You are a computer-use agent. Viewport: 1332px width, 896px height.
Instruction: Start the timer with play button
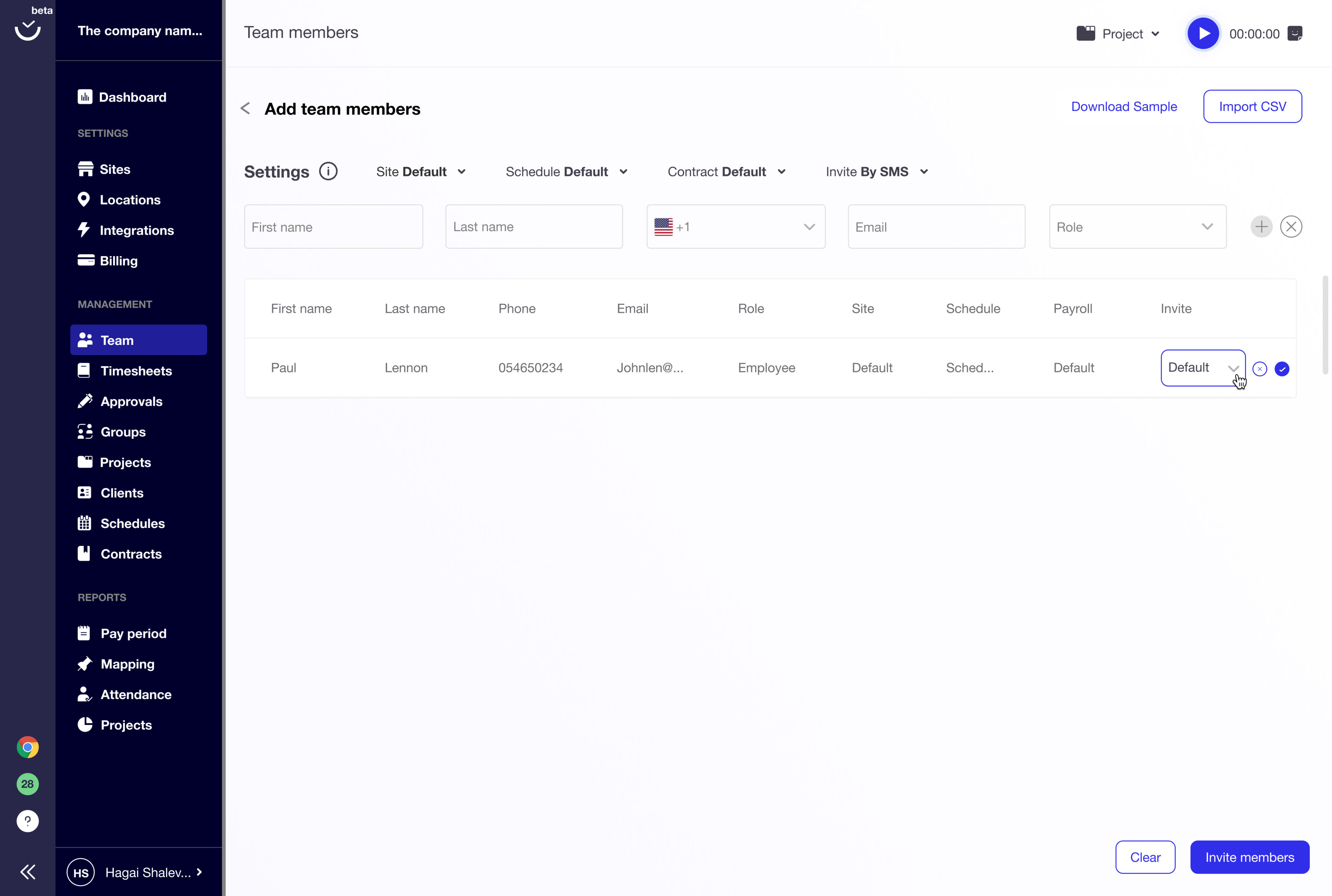tap(1203, 33)
